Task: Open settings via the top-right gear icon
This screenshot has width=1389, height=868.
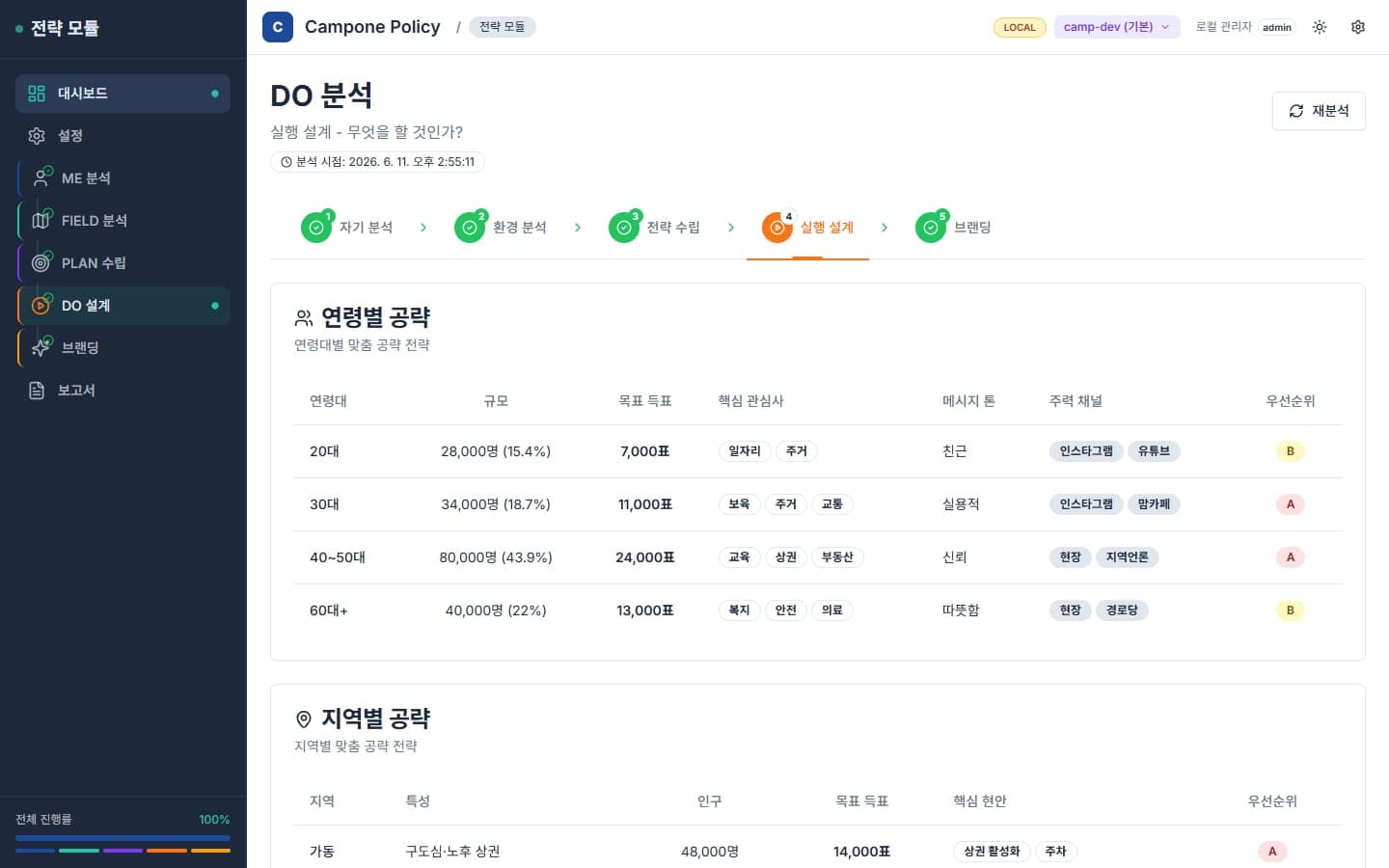Action: 1358,27
